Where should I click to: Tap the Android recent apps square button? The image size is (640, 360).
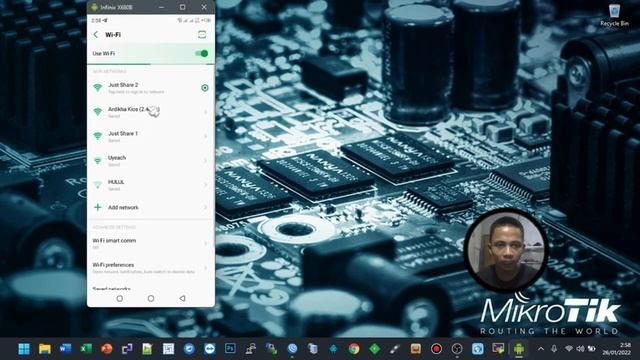[120, 299]
